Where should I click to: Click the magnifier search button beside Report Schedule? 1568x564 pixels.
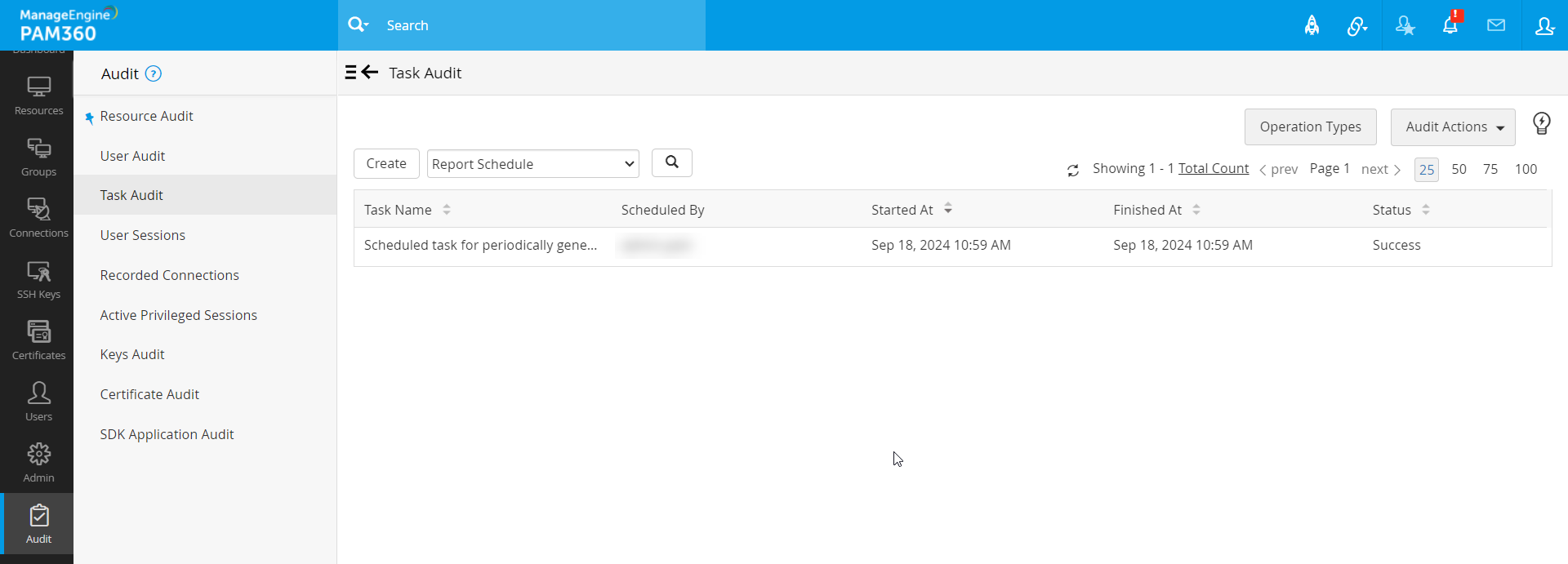671,162
